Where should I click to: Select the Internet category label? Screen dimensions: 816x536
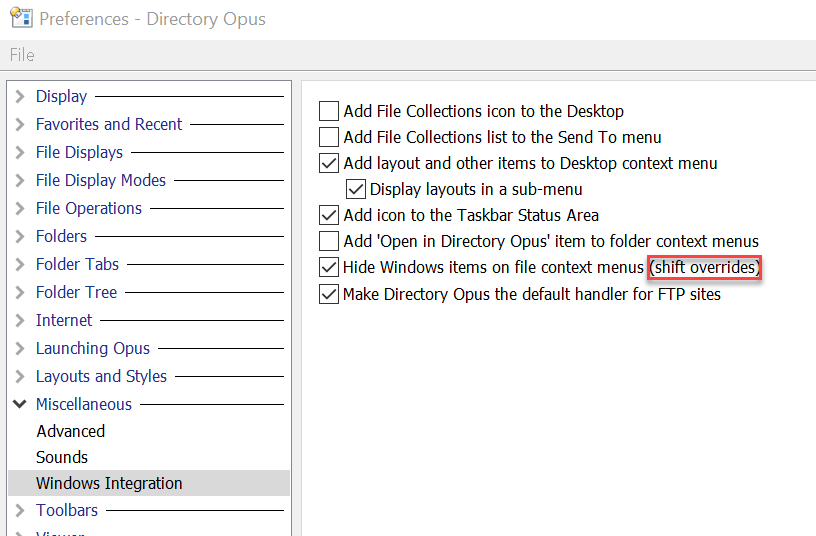(x=63, y=321)
